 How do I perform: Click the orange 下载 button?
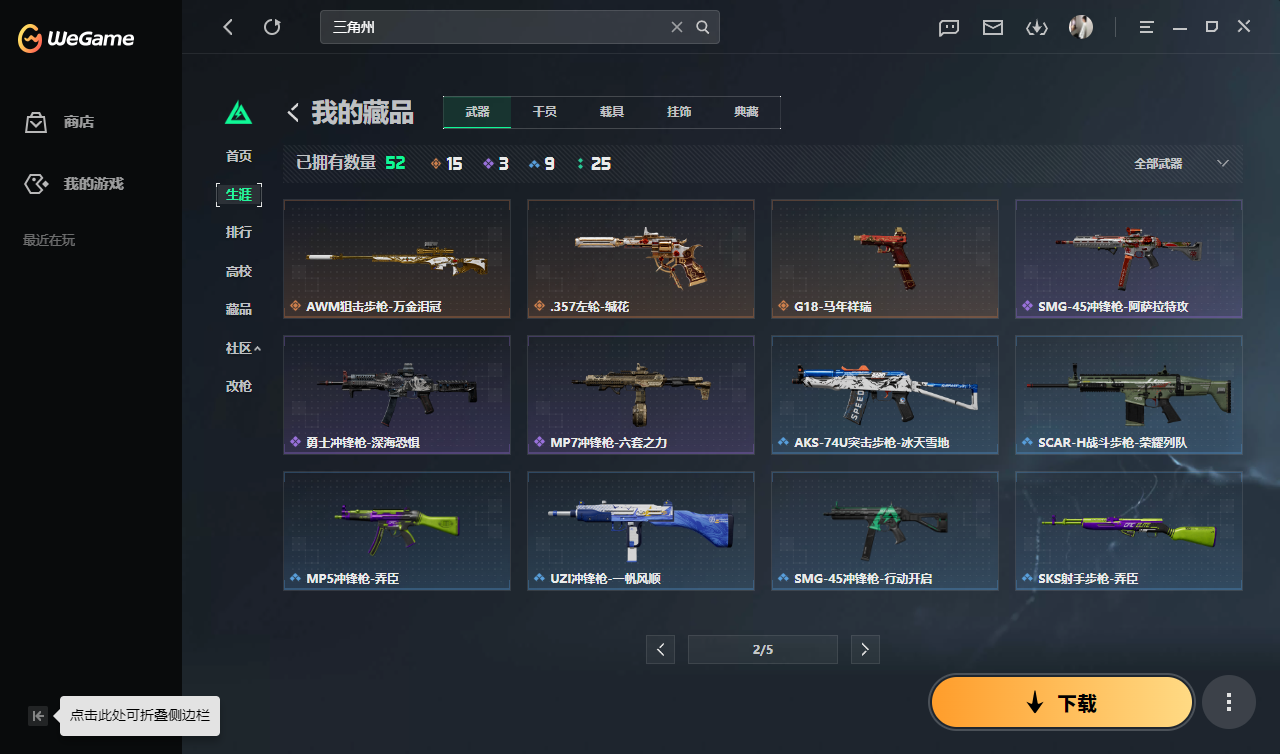(1062, 703)
